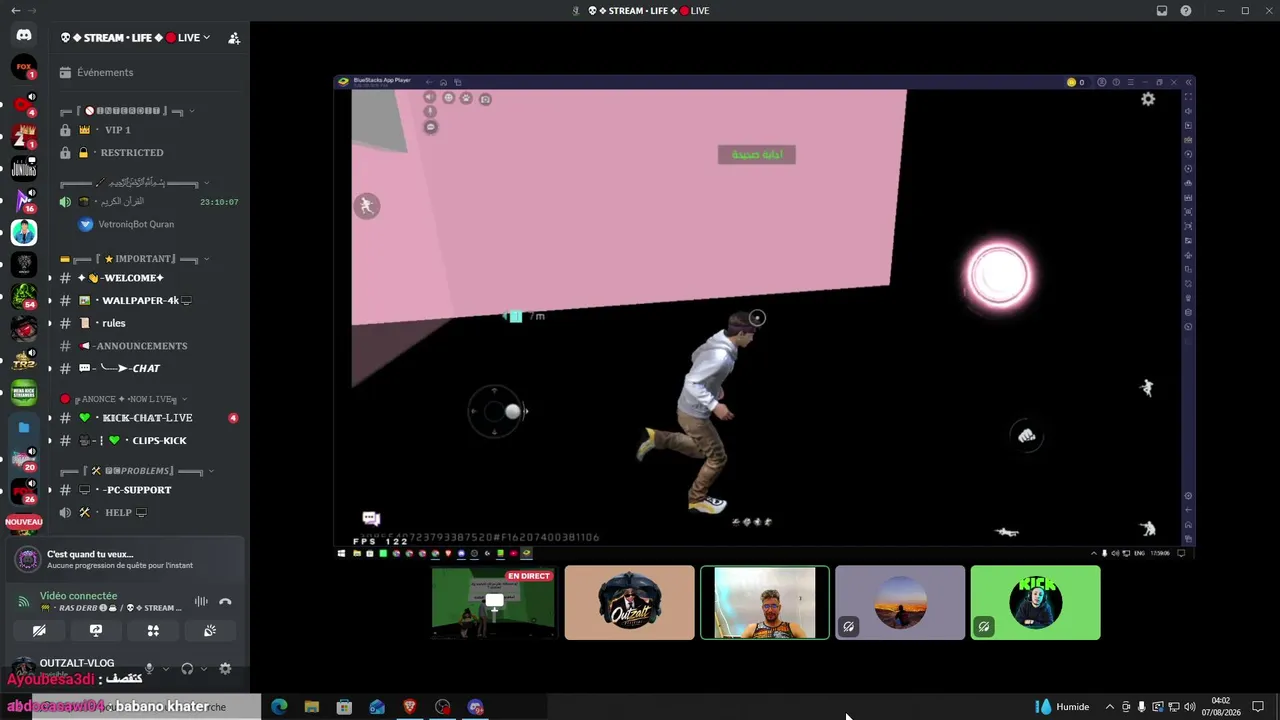Open the CHAT text channel
This screenshot has width=1280, height=720.
click(x=148, y=369)
